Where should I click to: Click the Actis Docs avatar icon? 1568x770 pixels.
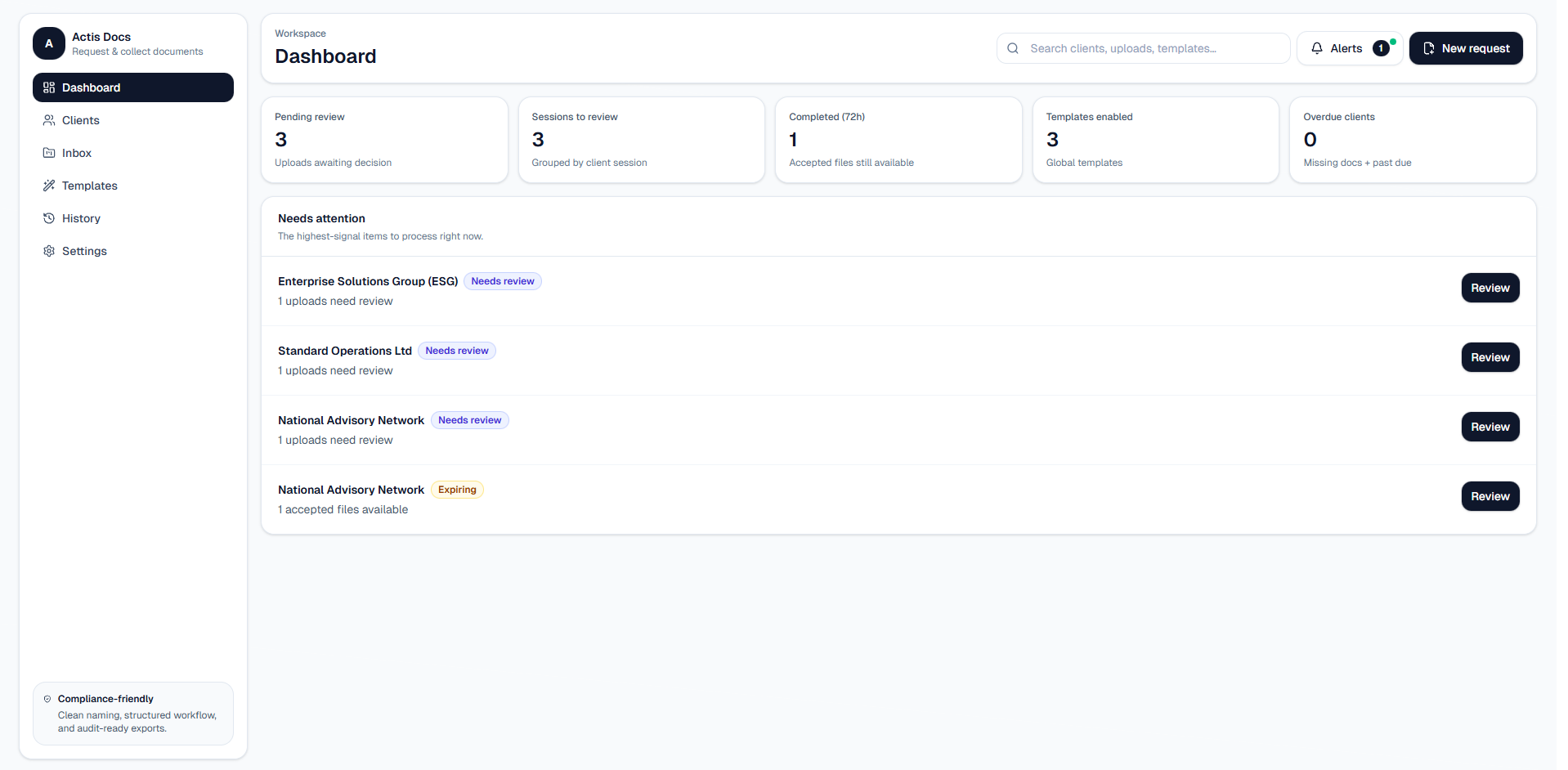click(48, 43)
